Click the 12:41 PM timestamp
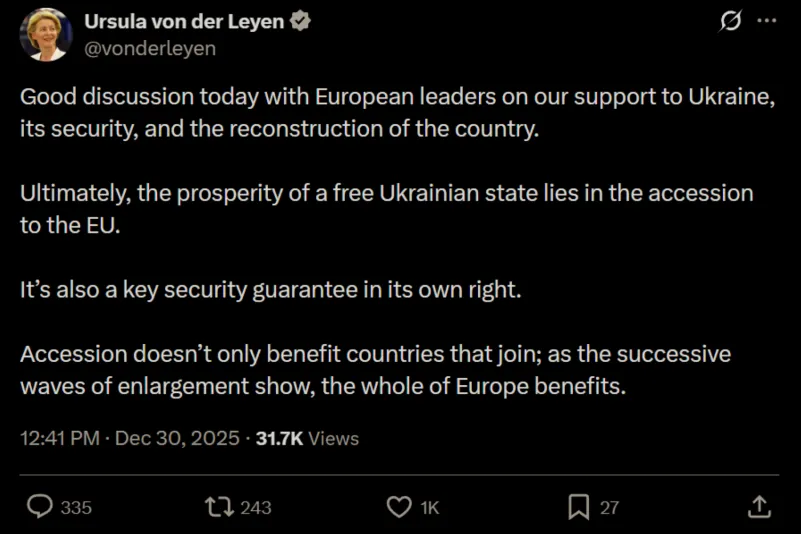Screen dimensions: 801x534 point(59,438)
